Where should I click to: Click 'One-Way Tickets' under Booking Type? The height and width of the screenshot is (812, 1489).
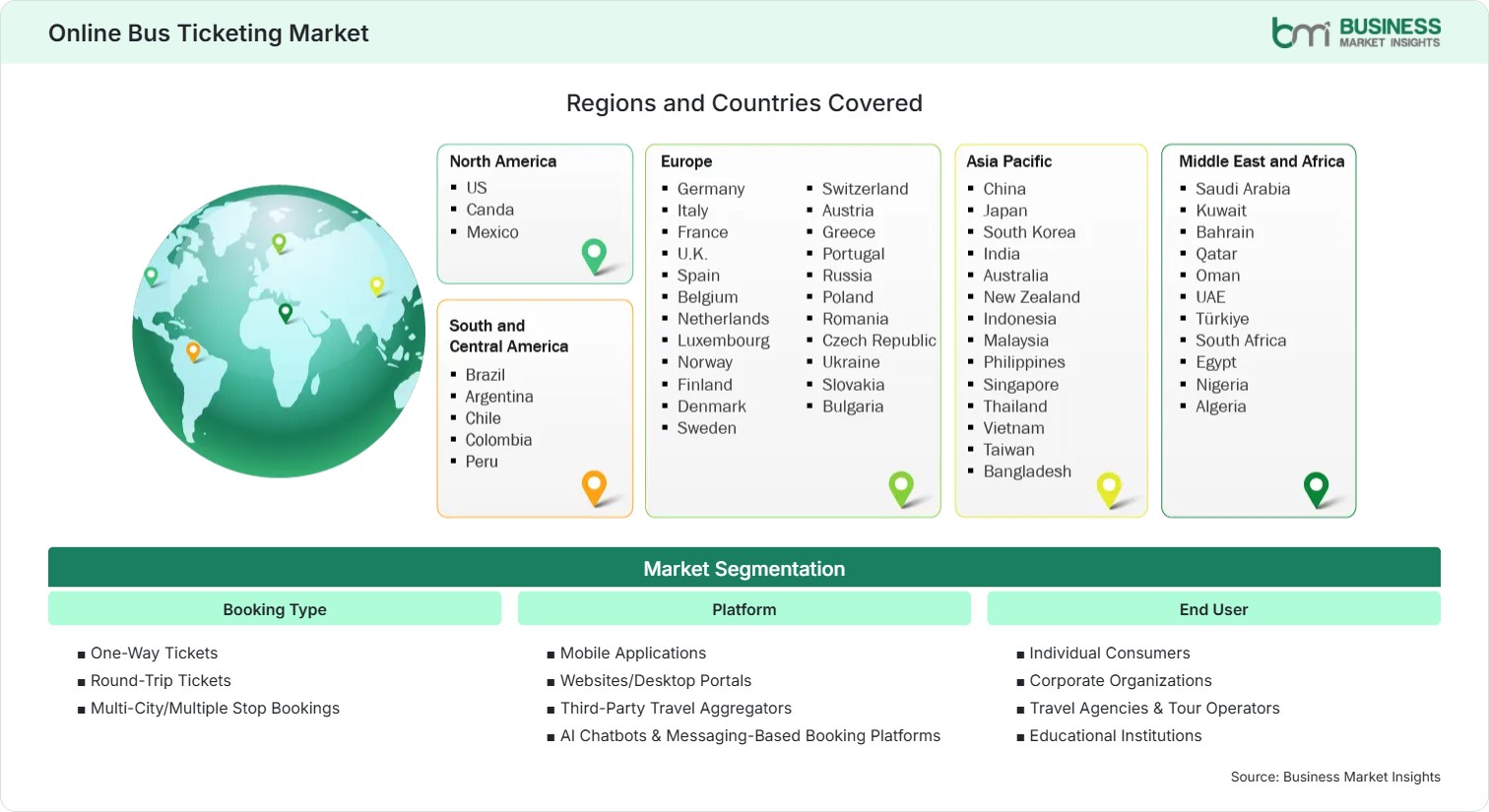(x=154, y=654)
